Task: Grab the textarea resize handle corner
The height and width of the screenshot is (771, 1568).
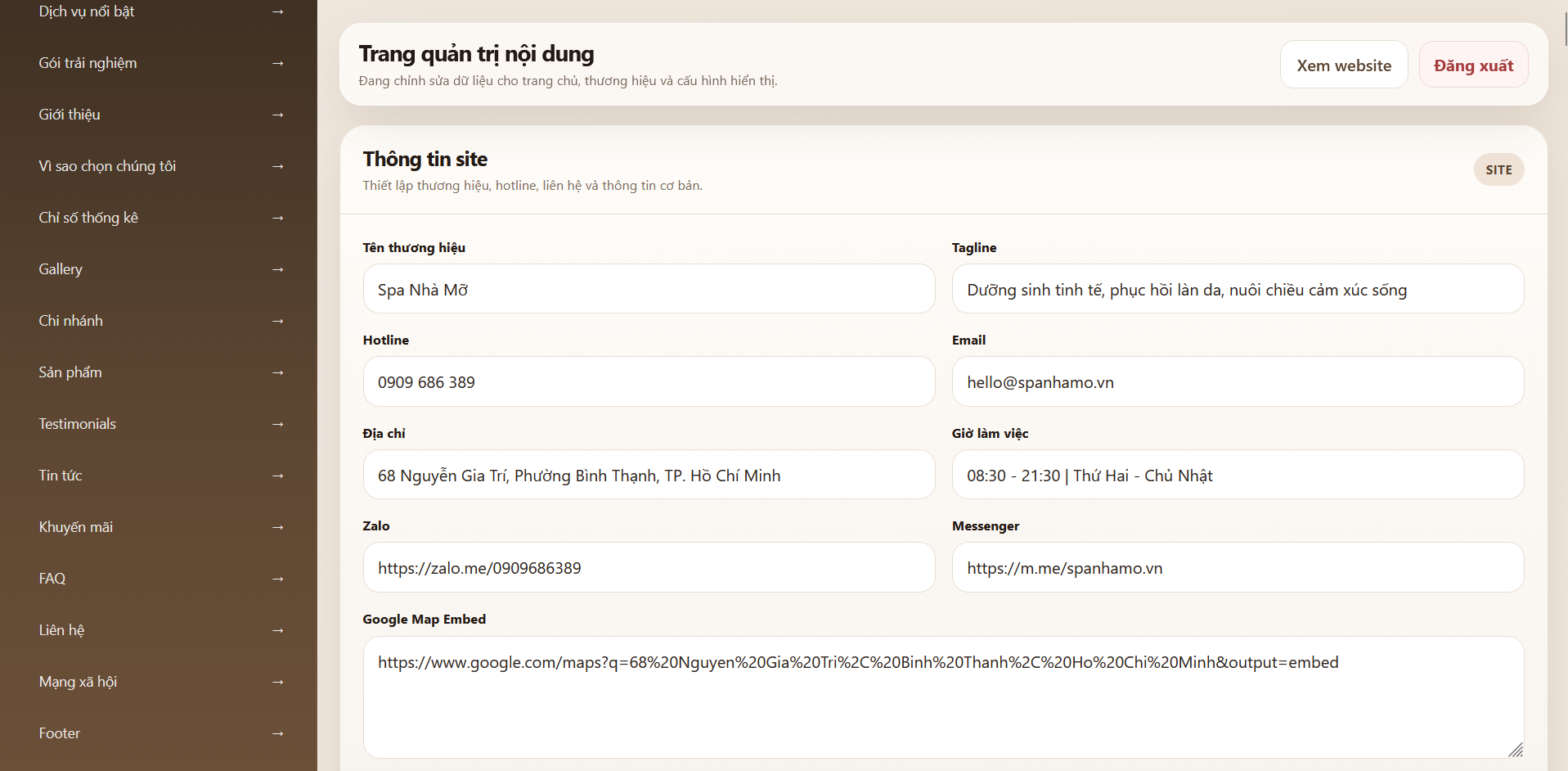Action: (x=1515, y=750)
